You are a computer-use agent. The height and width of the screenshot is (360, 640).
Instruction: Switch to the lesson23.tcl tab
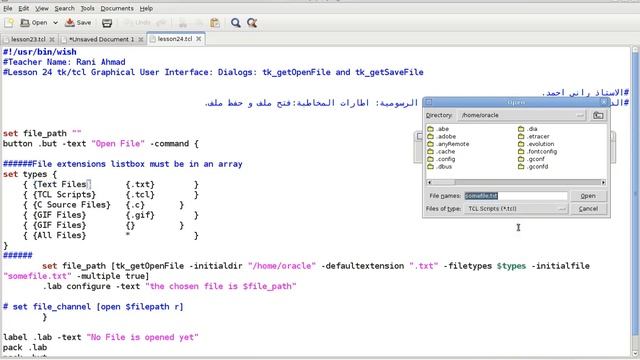coord(28,39)
